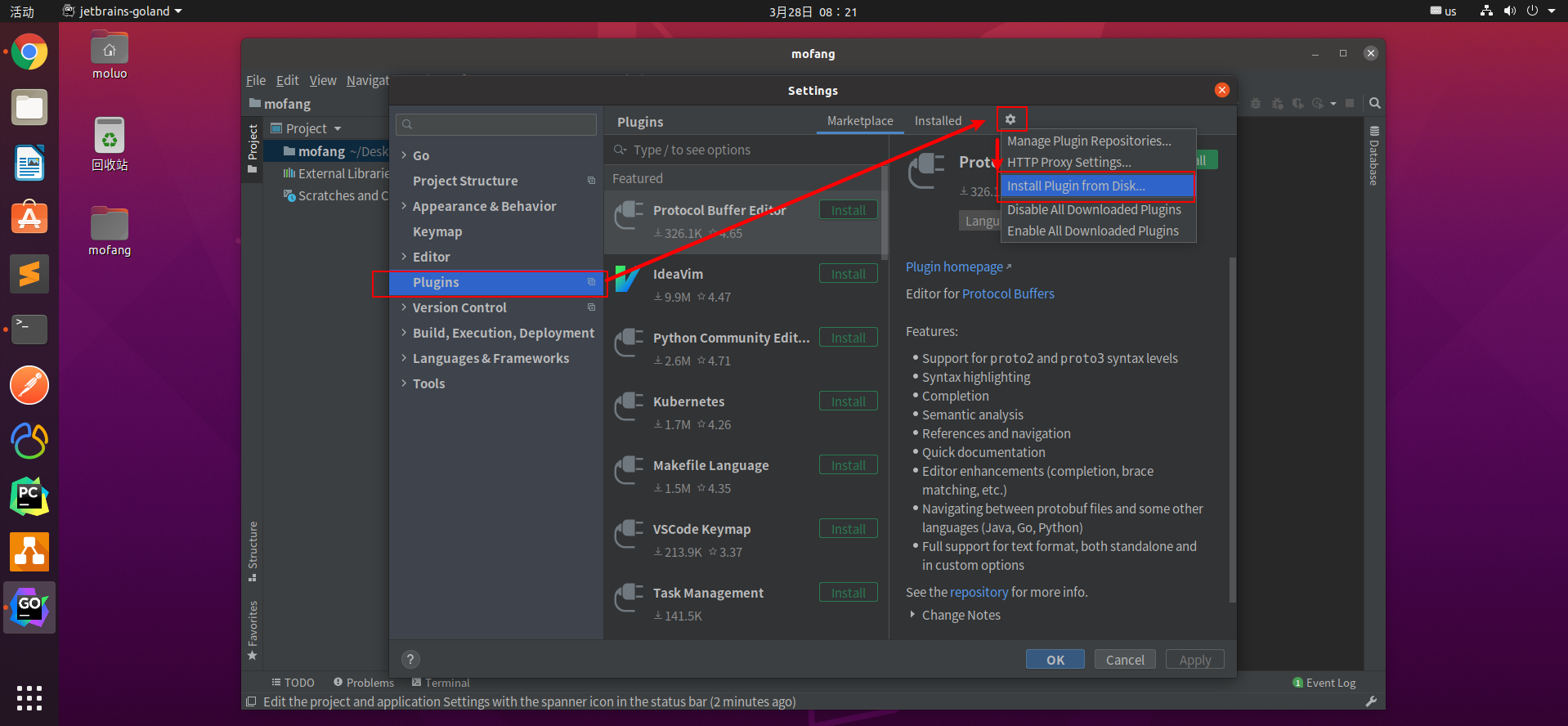Open the Event Log panel
The image size is (1568, 726).
pyautogui.click(x=1324, y=683)
